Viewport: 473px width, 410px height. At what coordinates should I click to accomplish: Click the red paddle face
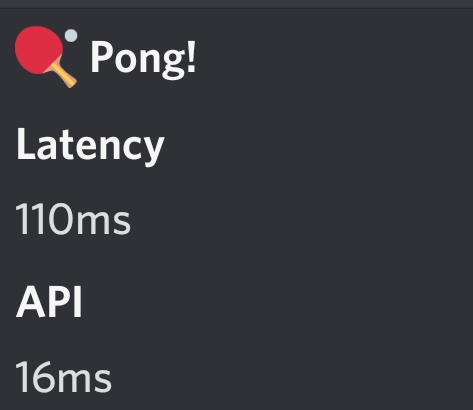(x=39, y=50)
